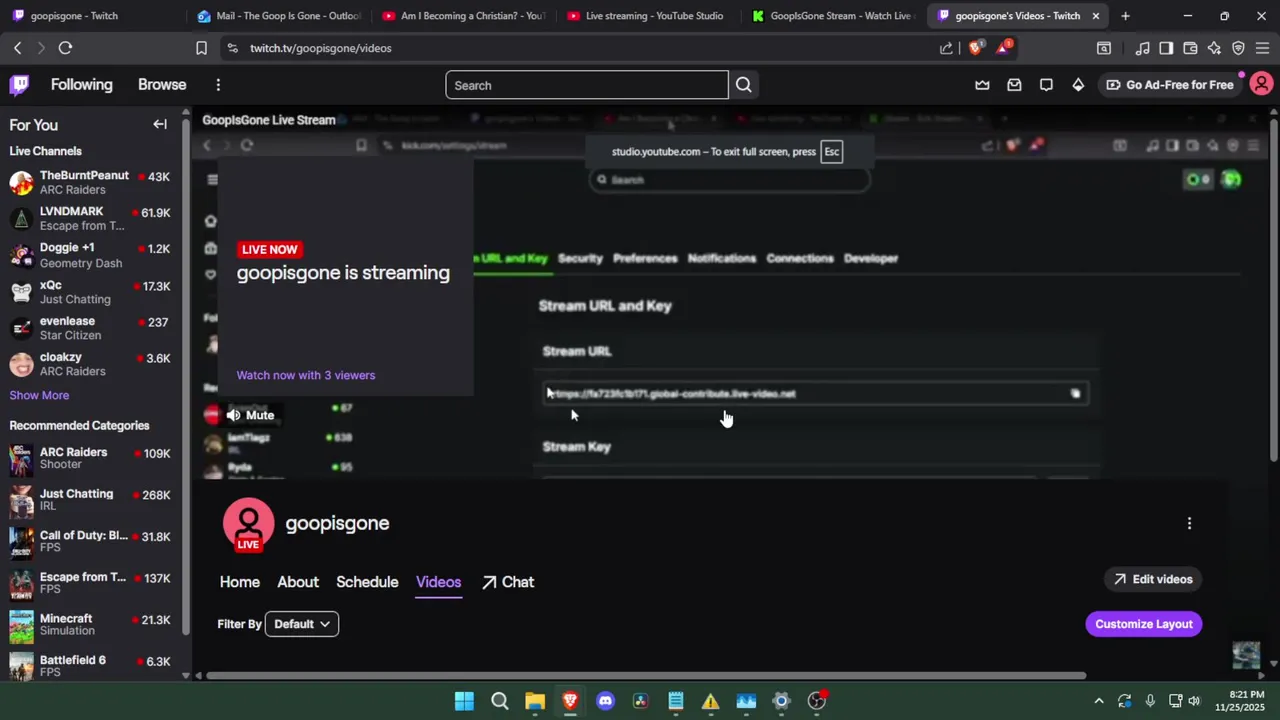Go back to the previous page
The image size is (1280, 720).
17,48
